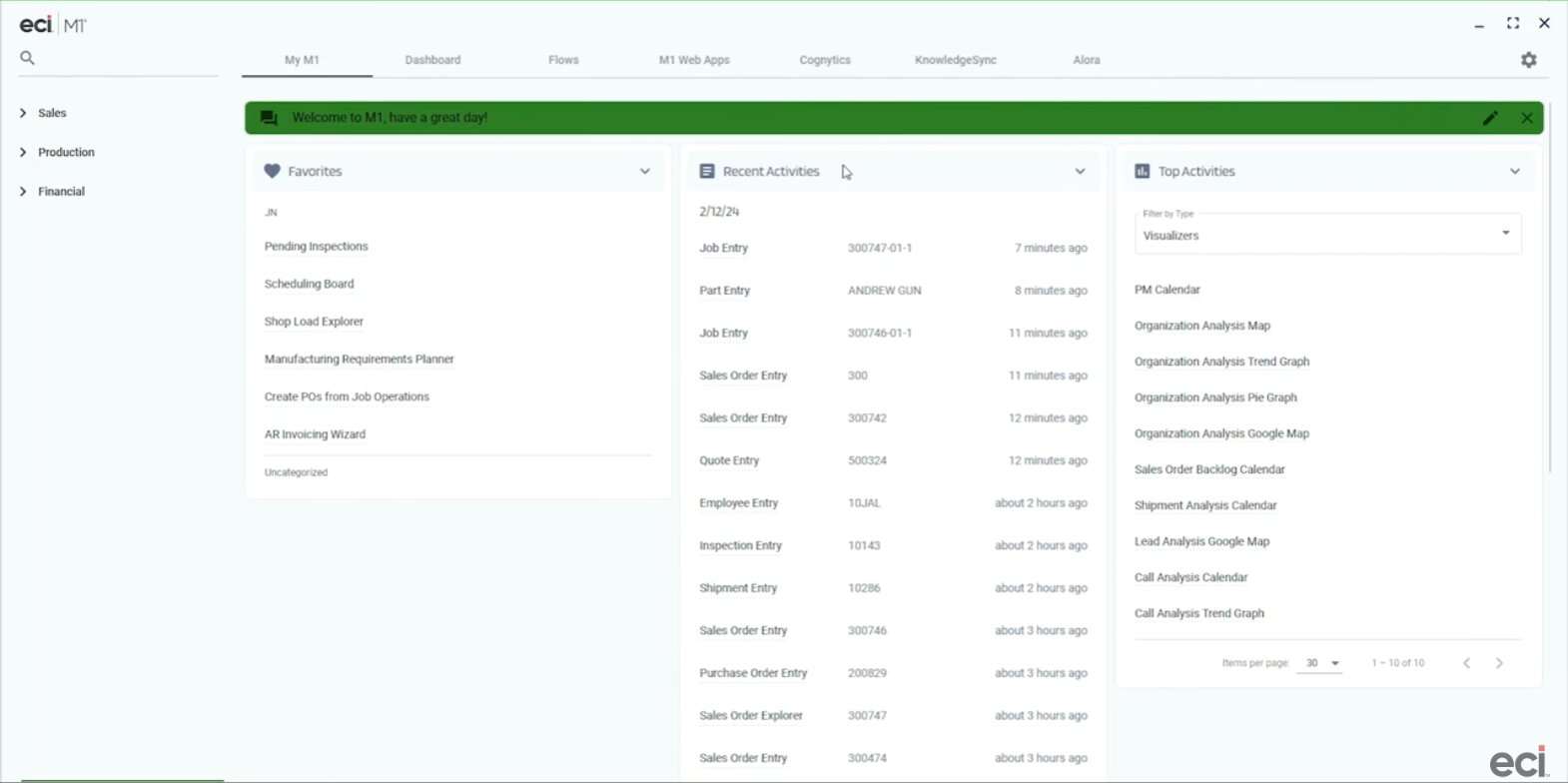The image size is (1568, 783).
Task: Collapse the Top Activities panel
Action: click(1514, 172)
